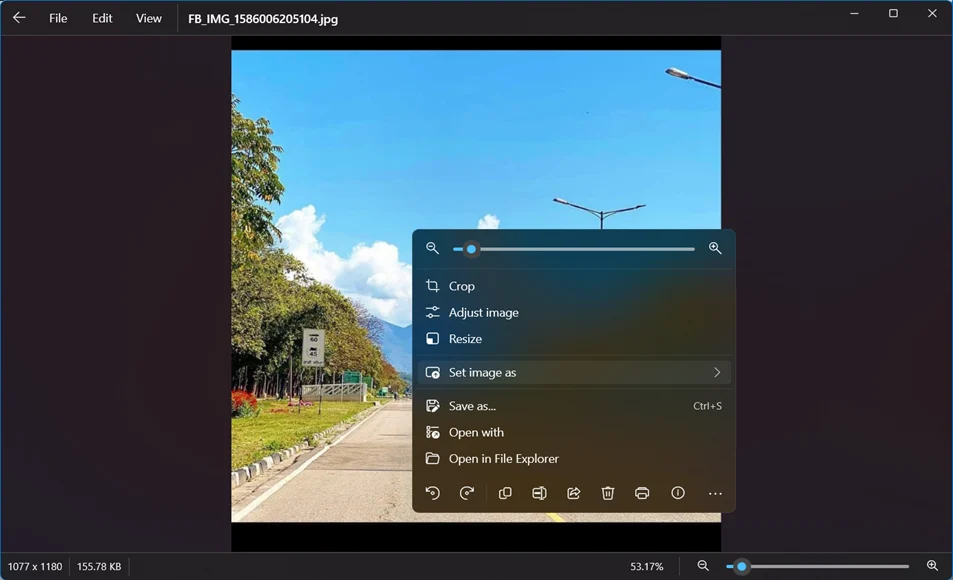Click status bar zoom in magnifier
Screen dimensions: 953x580
click(932, 566)
